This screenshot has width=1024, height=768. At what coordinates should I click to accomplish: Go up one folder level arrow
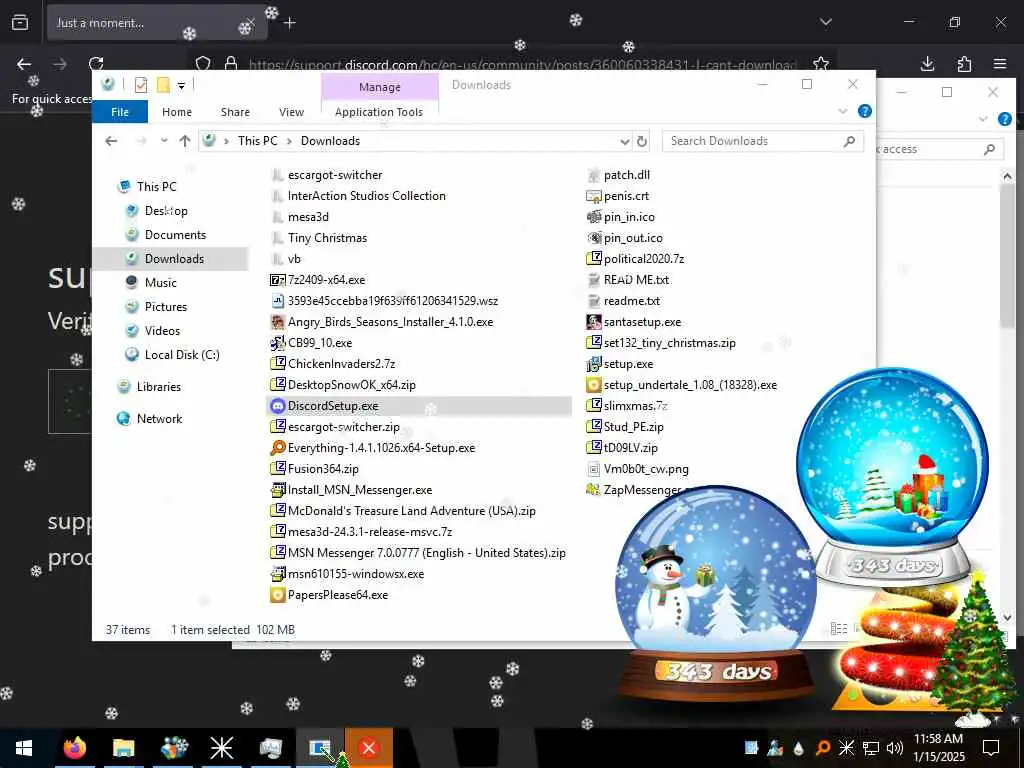coord(185,141)
